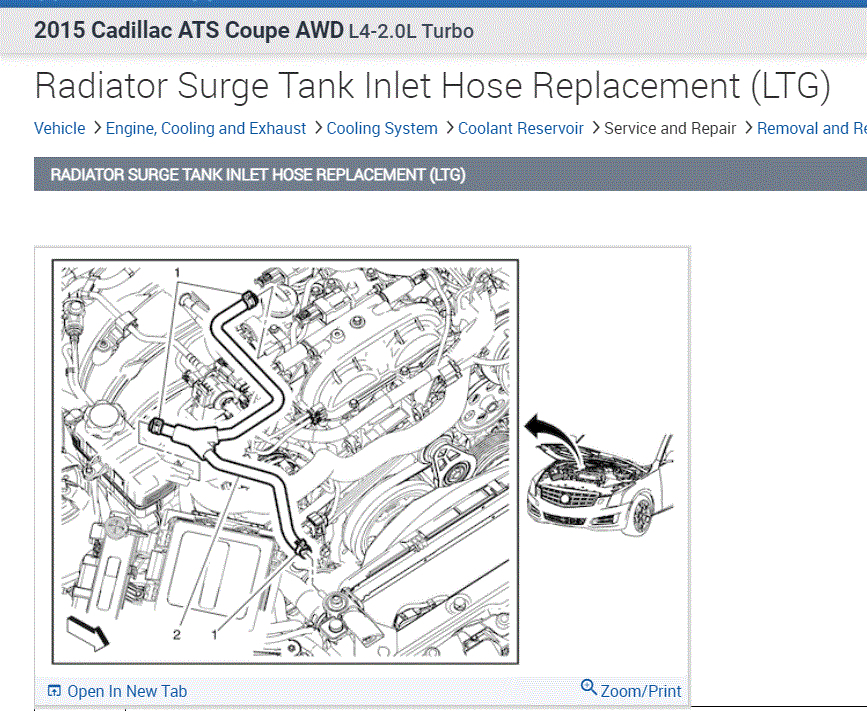Click the engine hose diagram image
The image size is (867, 711).
[285, 462]
